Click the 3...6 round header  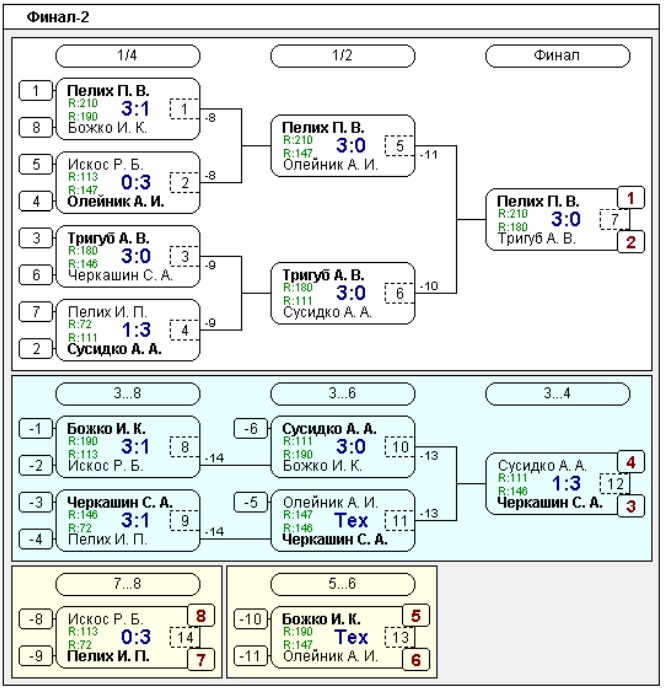click(x=343, y=393)
